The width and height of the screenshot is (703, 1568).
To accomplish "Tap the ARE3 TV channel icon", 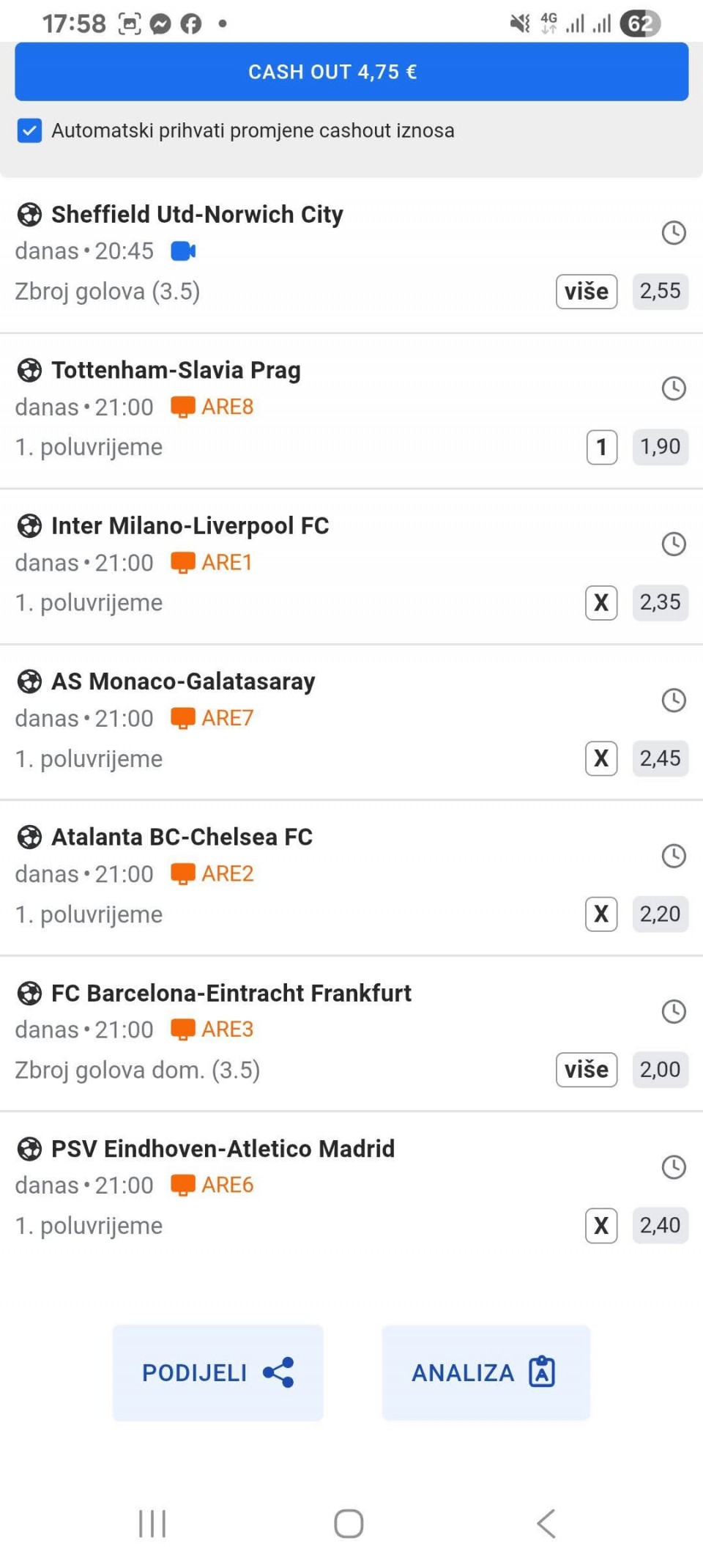I will (182, 1029).
